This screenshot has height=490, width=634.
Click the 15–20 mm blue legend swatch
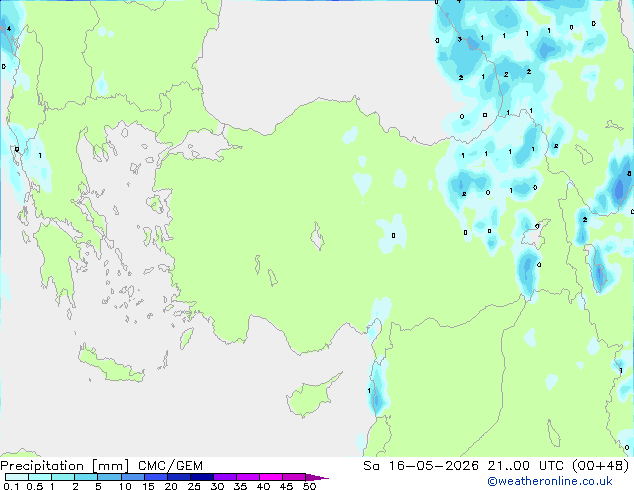tap(156, 477)
